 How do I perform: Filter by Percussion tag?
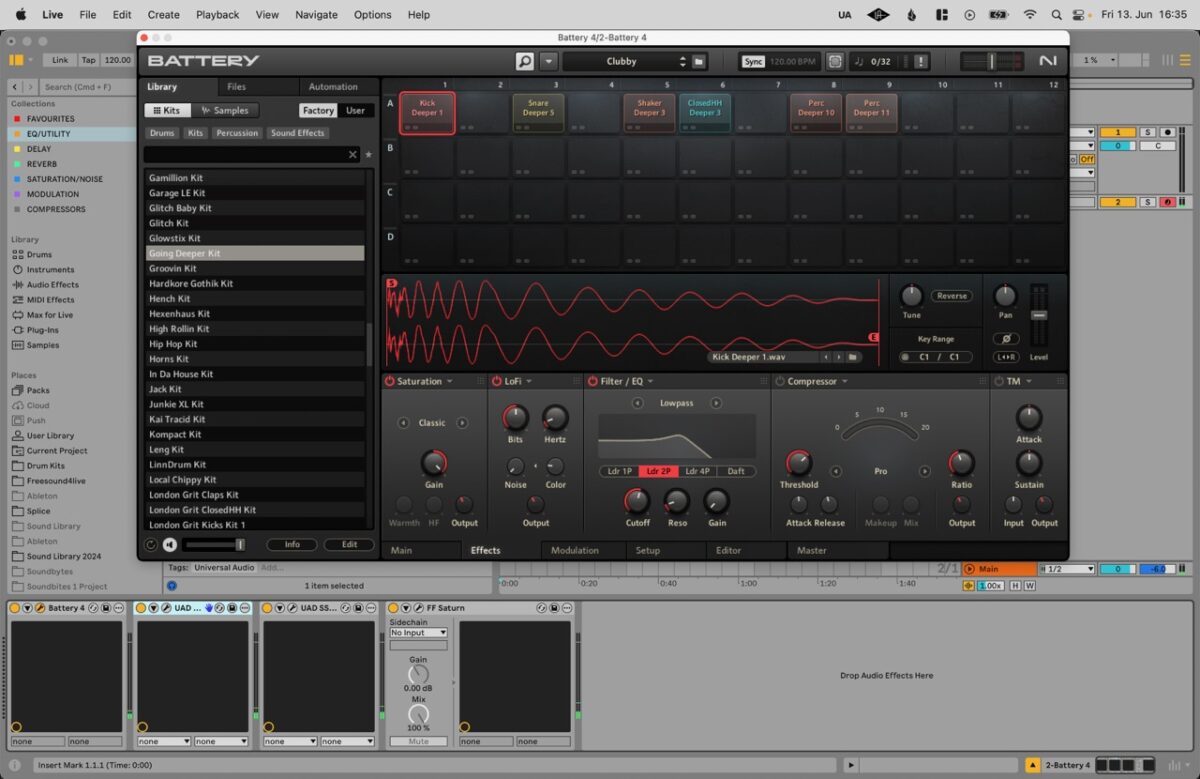pyautogui.click(x=237, y=133)
